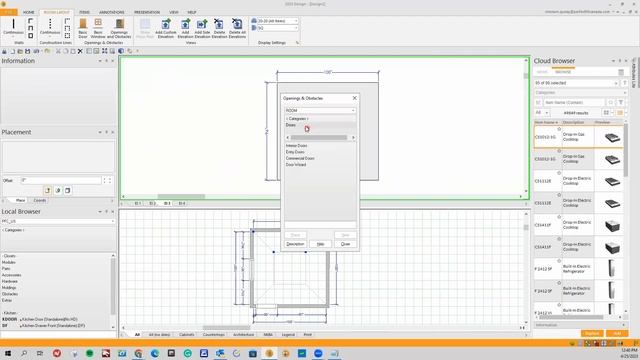Open the PRESENTATION ribbon tab
This screenshot has height=360, width=640.
147,12
